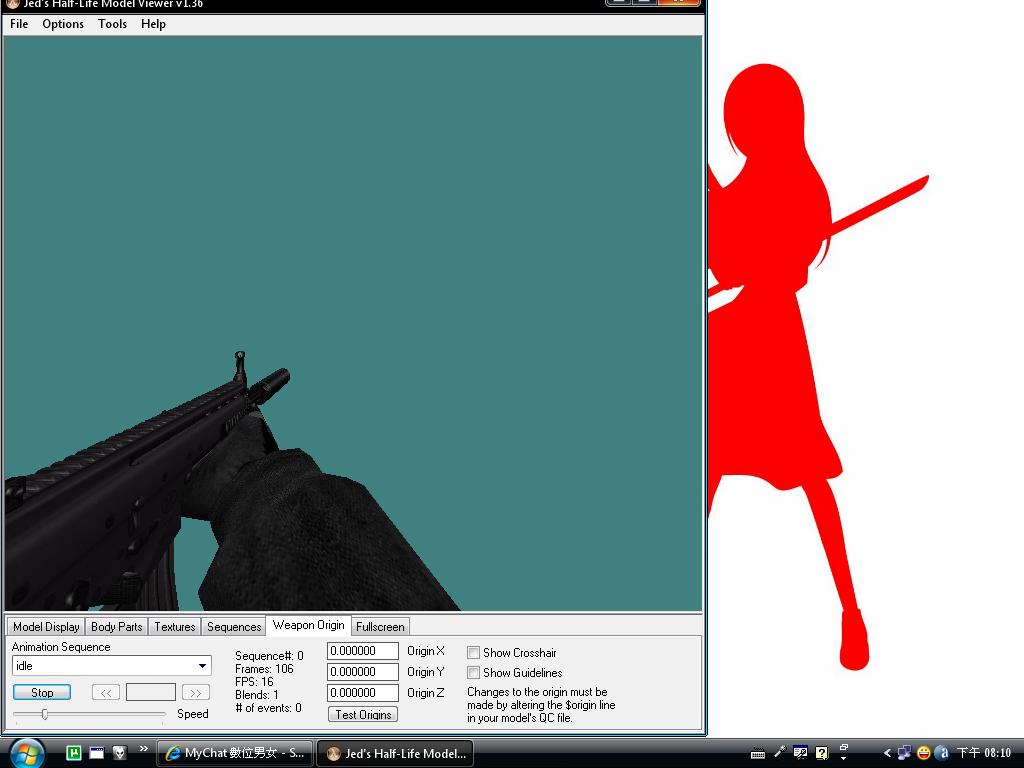The image size is (1024, 768).
Task: Adjust the animation Speed slider
Action: 44,714
